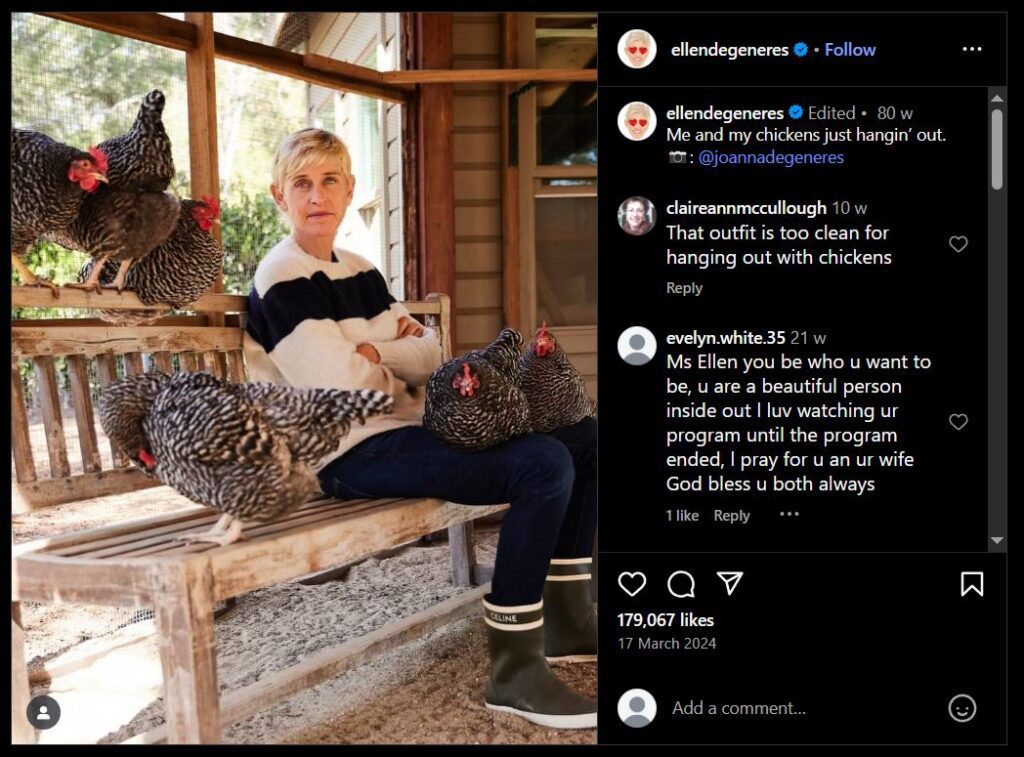Image resolution: width=1024 pixels, height=757 pixels.
Task: Open the @joannadegeneres mention link
Action: click(x=770, y=157)
